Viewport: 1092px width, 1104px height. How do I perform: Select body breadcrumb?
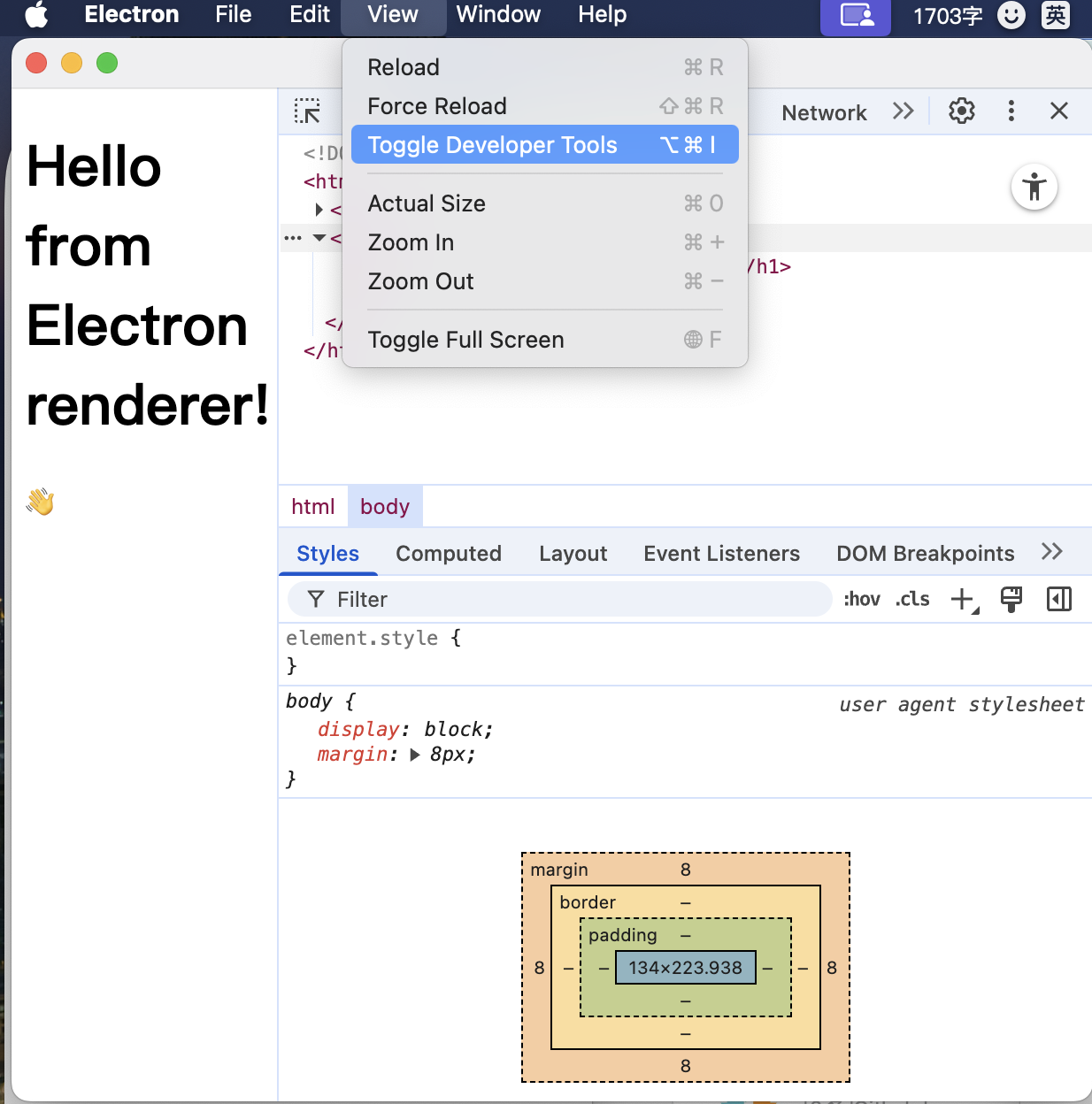tap(385, 507)
